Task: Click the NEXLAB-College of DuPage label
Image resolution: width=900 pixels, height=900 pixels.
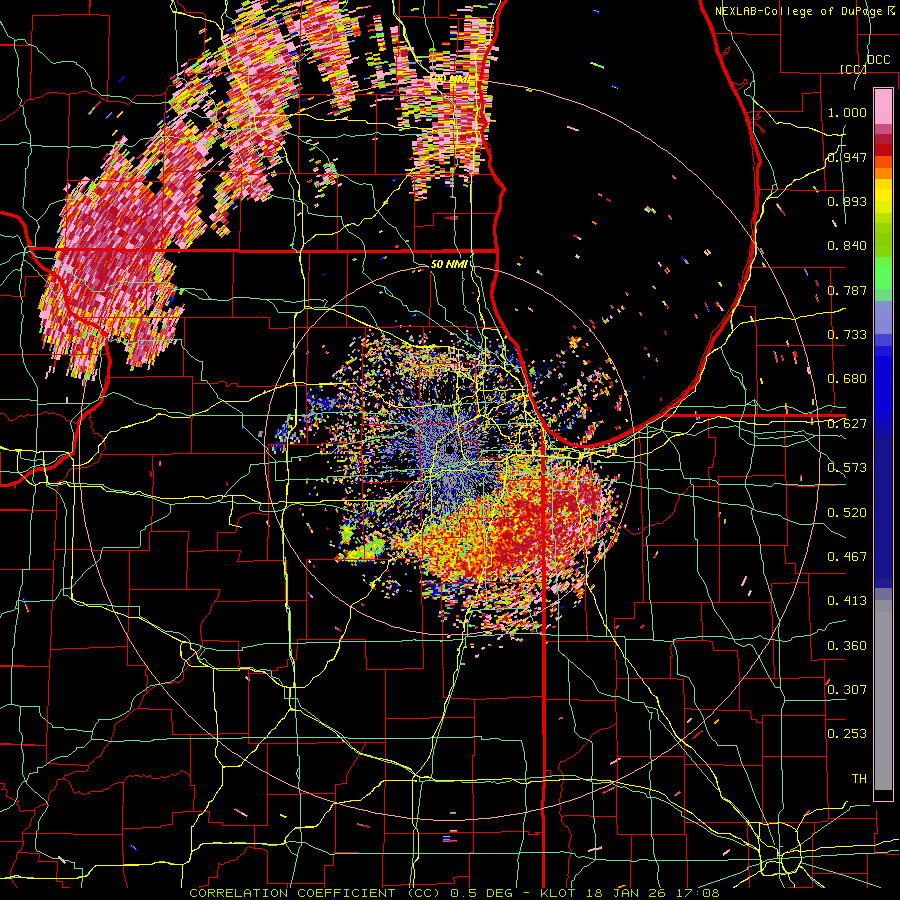Action: point(801,11)
